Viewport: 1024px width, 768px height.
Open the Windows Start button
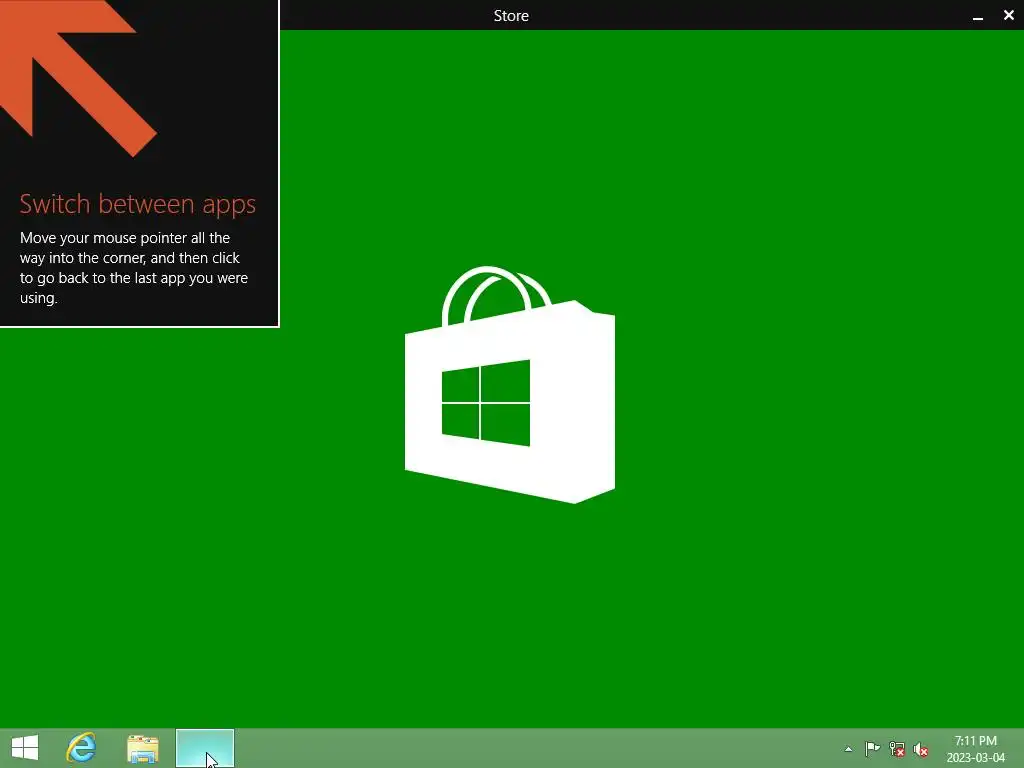coord(25,748)
